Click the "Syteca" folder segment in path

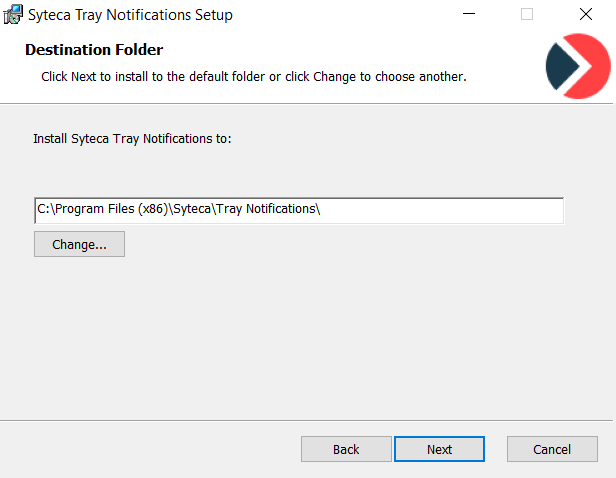[x=190, y=209]
